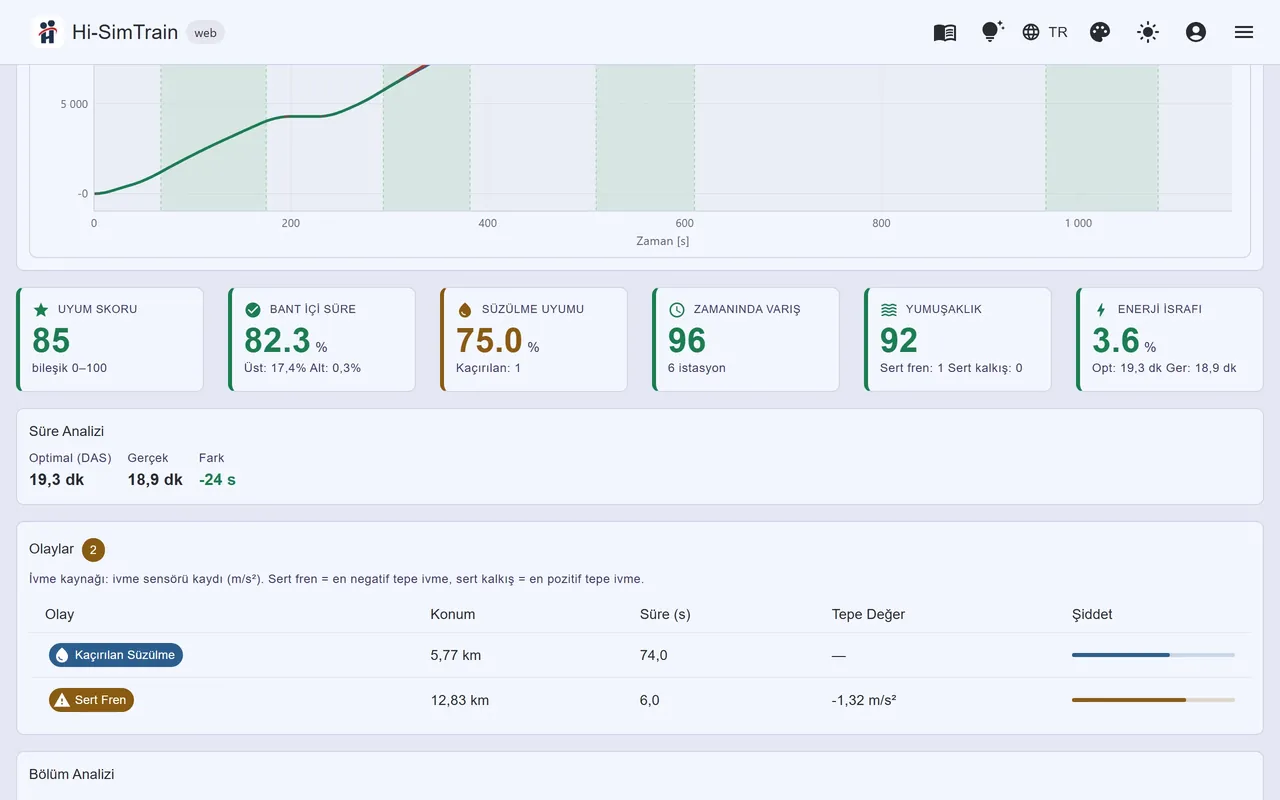This screenshot has height=800, width=1280.
Task: Click the Süre (s) column header
Action: (x=665, y=614)
